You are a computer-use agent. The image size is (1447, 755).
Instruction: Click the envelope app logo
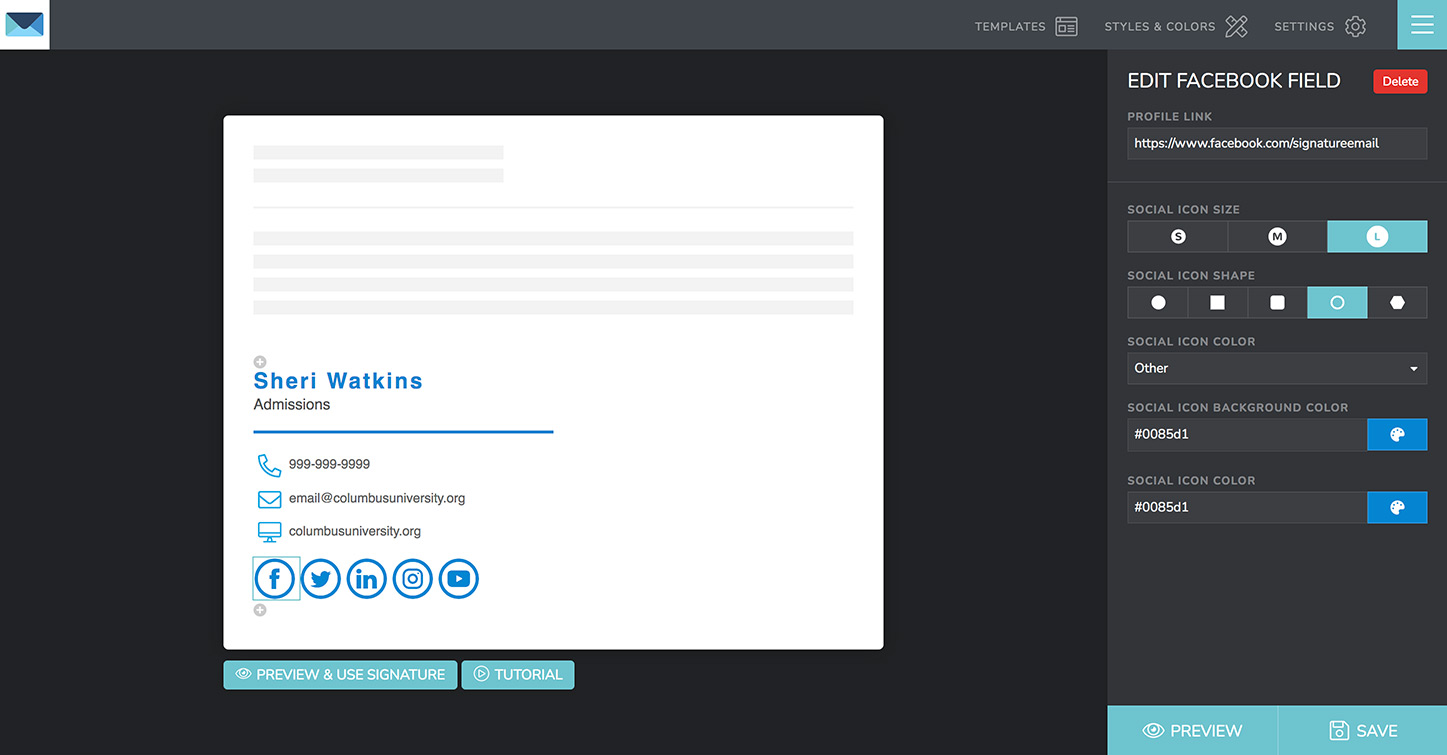(25, 25)
